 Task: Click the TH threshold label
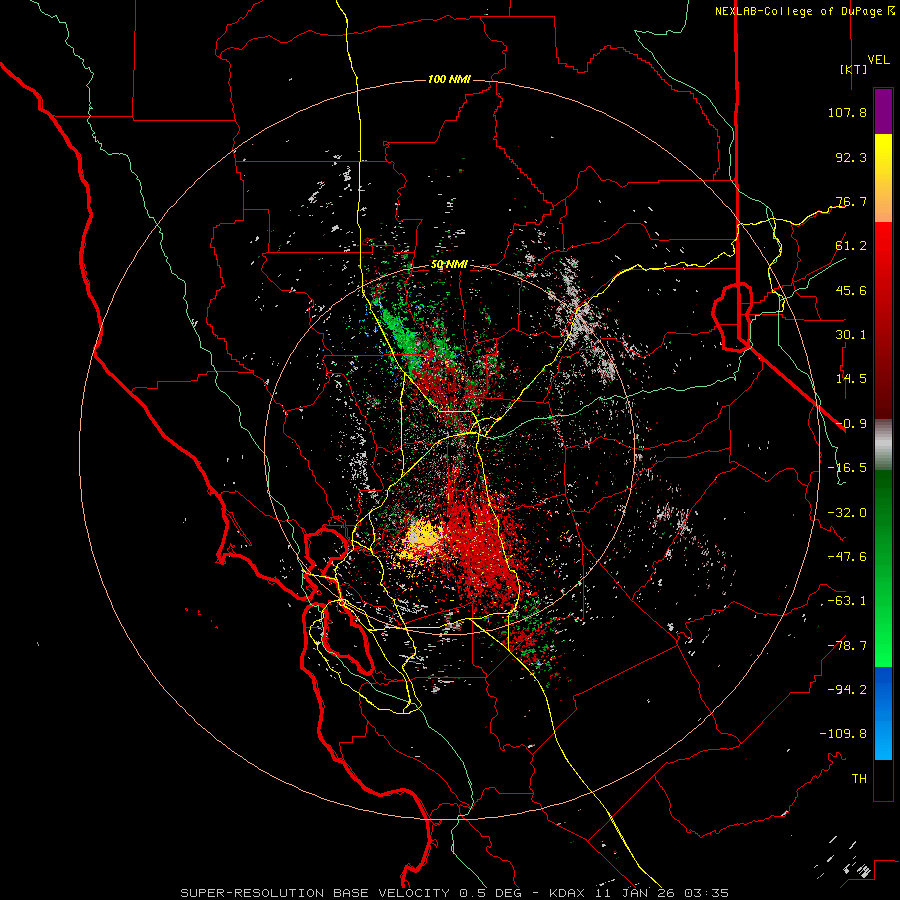coord(859,779)
